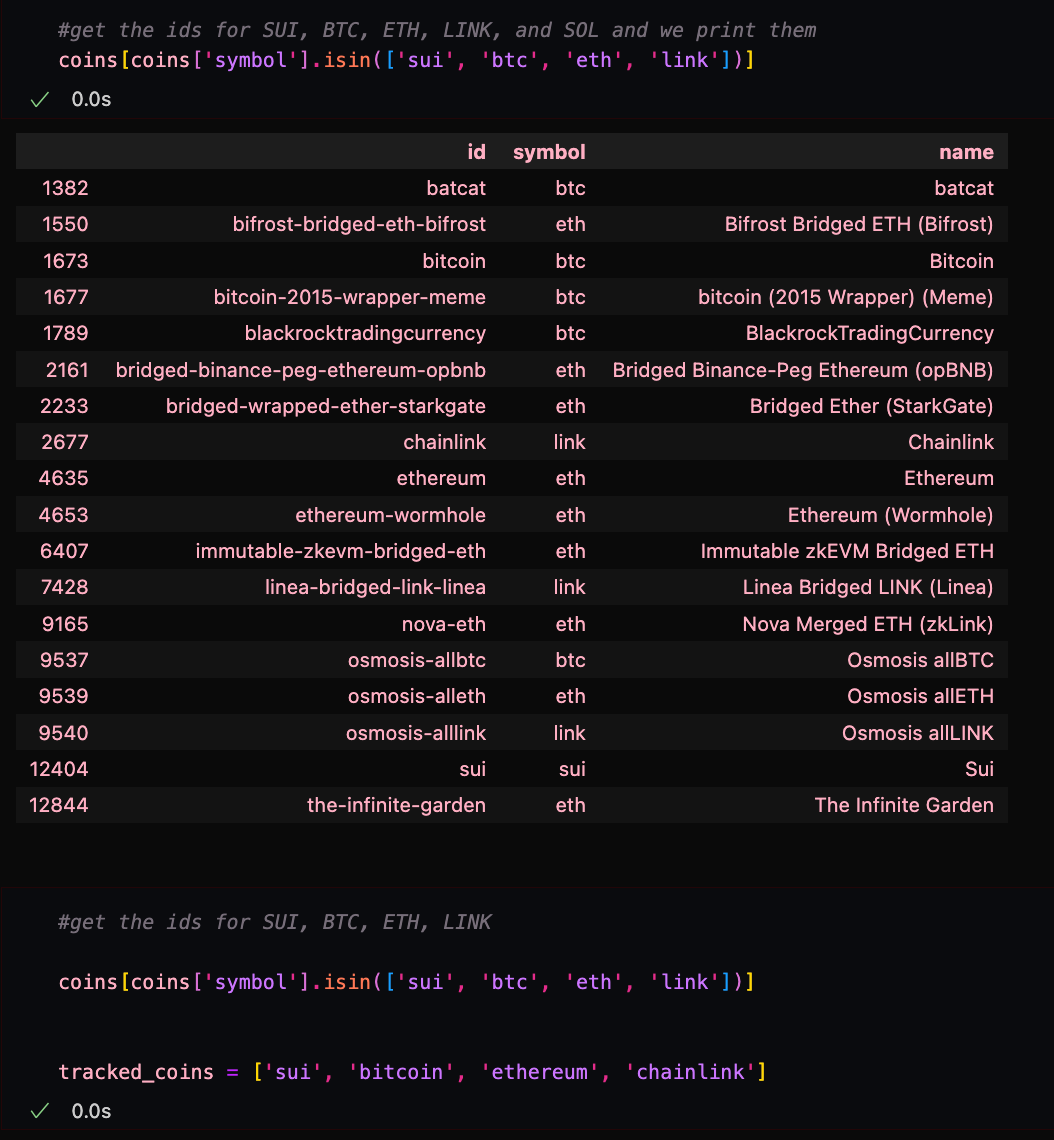The image size is (1054, 1140).
Task: Click row index 12404
Action: click(59, 769)
